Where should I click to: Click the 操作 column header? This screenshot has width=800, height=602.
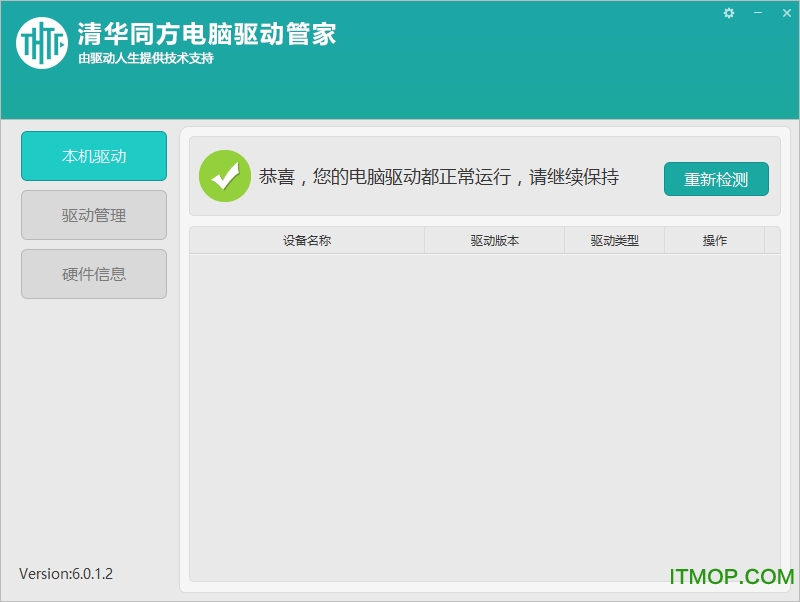coord(714,240)
